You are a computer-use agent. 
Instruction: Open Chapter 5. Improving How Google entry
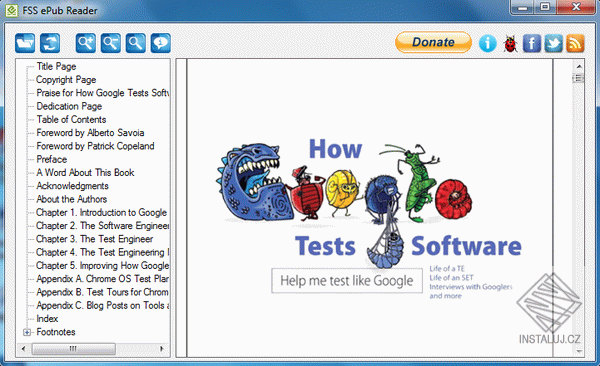click(103, 265)
